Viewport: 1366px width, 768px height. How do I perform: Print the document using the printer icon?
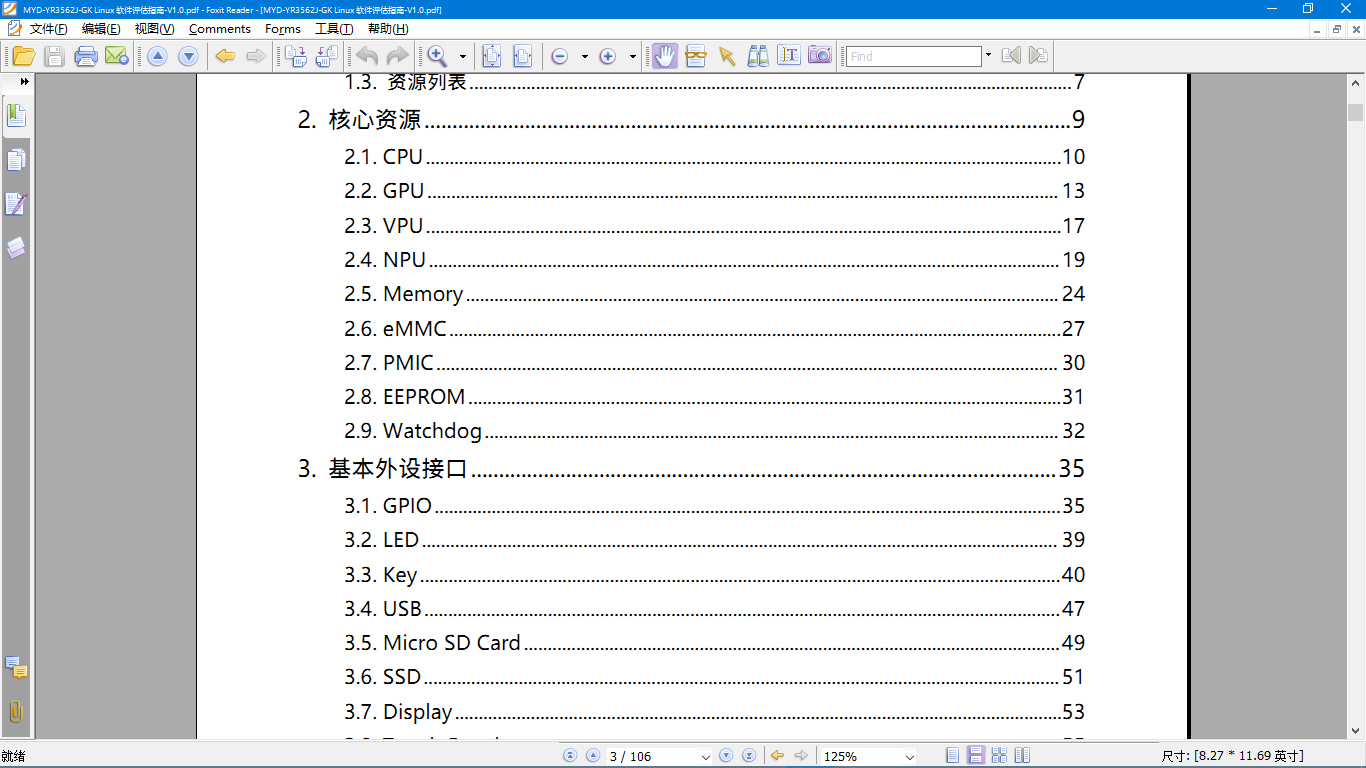pos(86,56)
